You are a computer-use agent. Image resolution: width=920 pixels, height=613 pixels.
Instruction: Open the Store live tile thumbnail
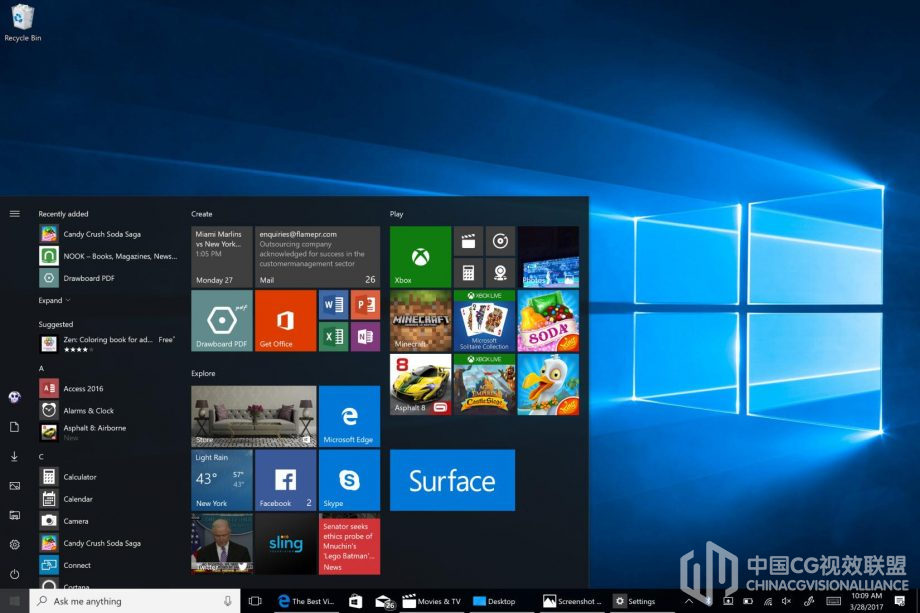tap(253, 416)
